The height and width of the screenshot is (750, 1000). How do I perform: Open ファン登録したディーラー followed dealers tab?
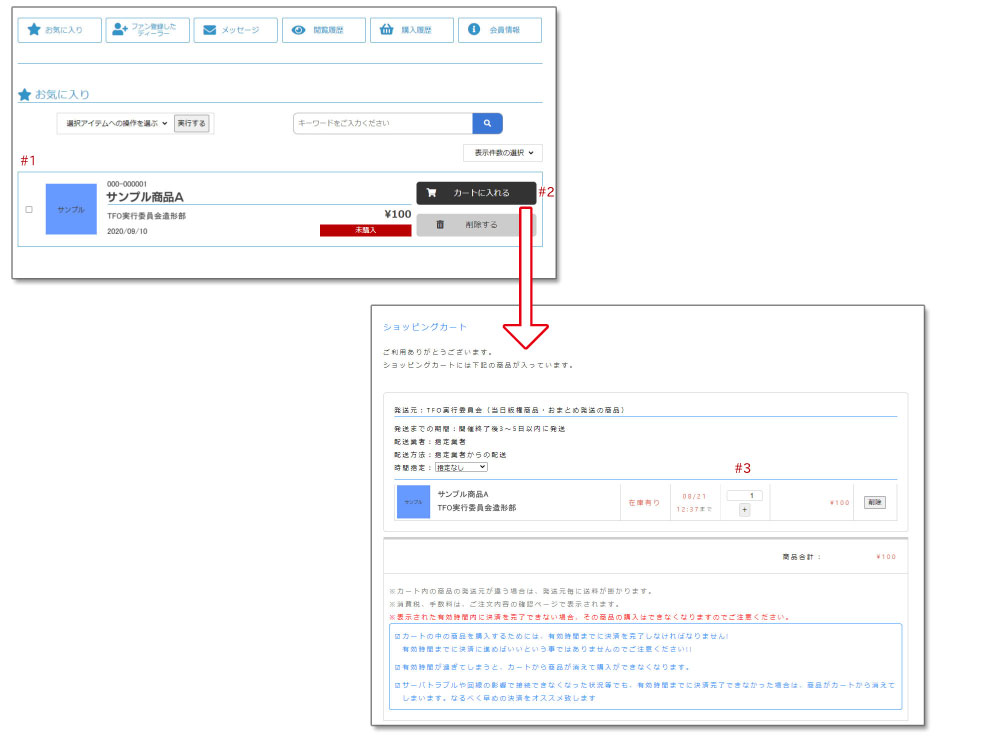click(x=147, y=30)
